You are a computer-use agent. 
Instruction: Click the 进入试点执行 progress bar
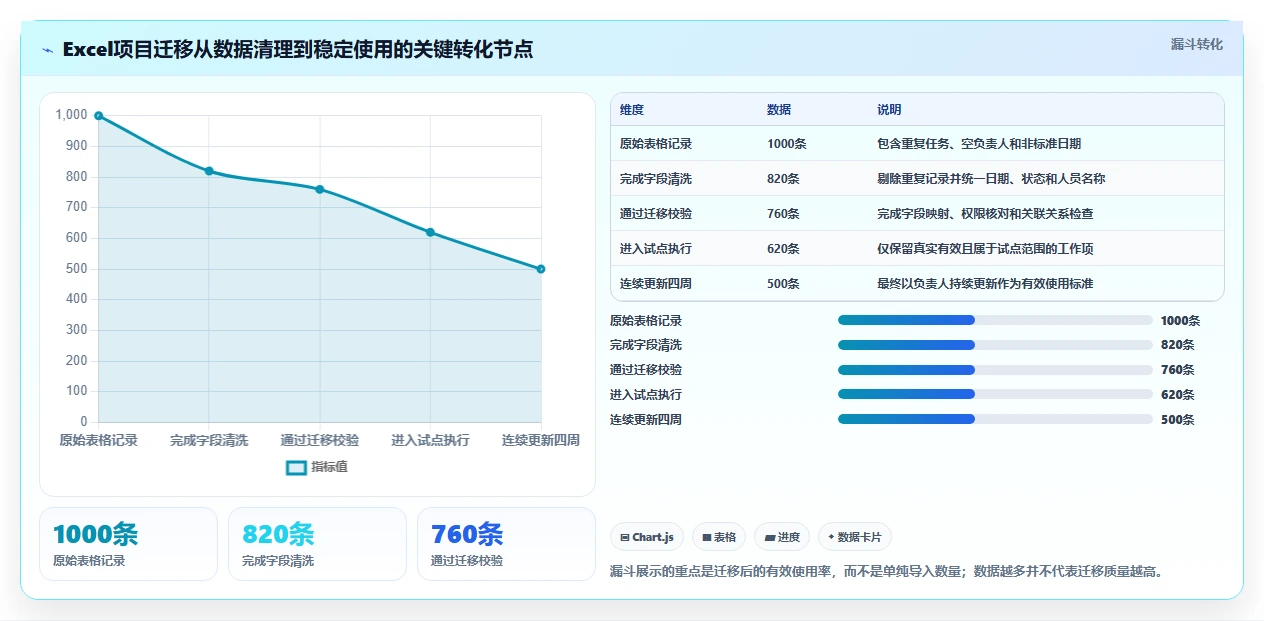[995, 394]
